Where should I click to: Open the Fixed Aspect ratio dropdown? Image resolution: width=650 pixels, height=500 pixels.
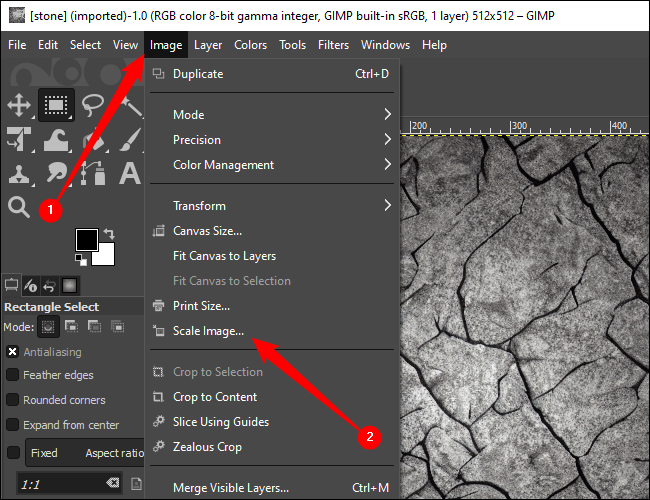[x=85, y=453]
